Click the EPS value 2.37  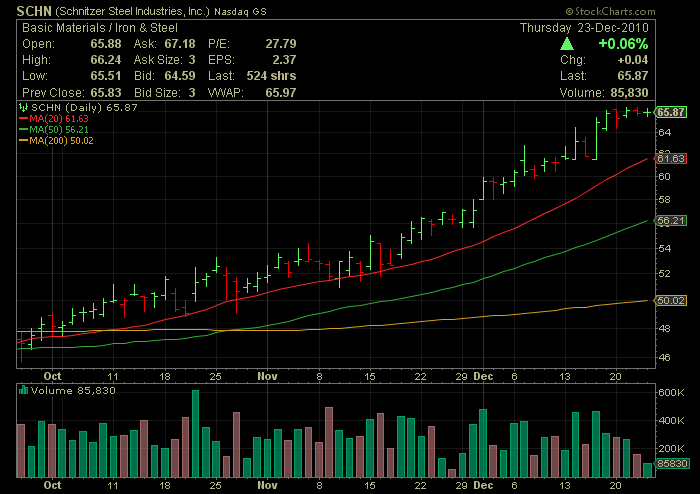[x=284, y=60]
